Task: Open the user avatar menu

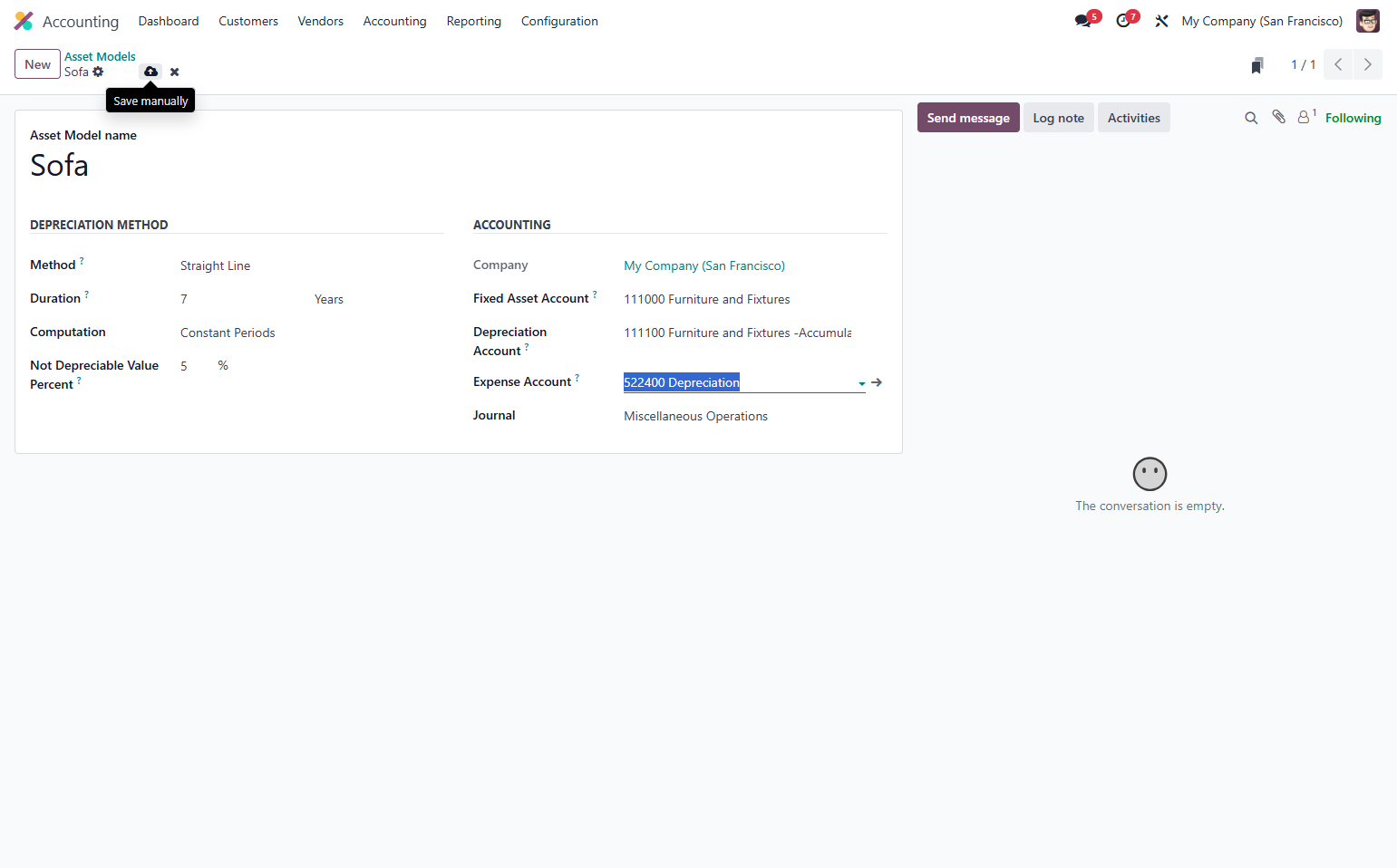Action: [1368, 21]
